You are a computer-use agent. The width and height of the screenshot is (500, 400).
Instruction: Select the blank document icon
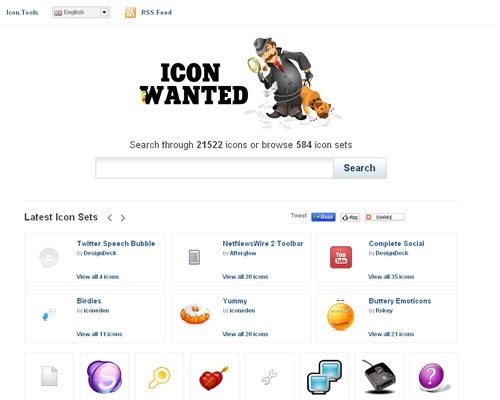pyautogui.click(x=49, y=376)
